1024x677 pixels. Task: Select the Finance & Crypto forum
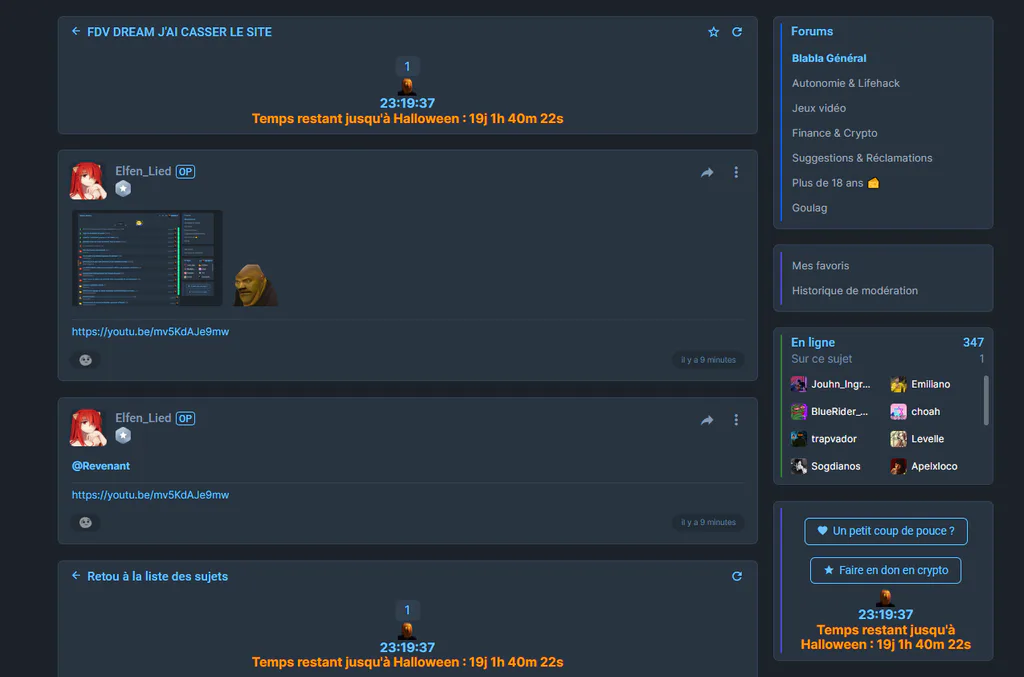click(834, 133)
